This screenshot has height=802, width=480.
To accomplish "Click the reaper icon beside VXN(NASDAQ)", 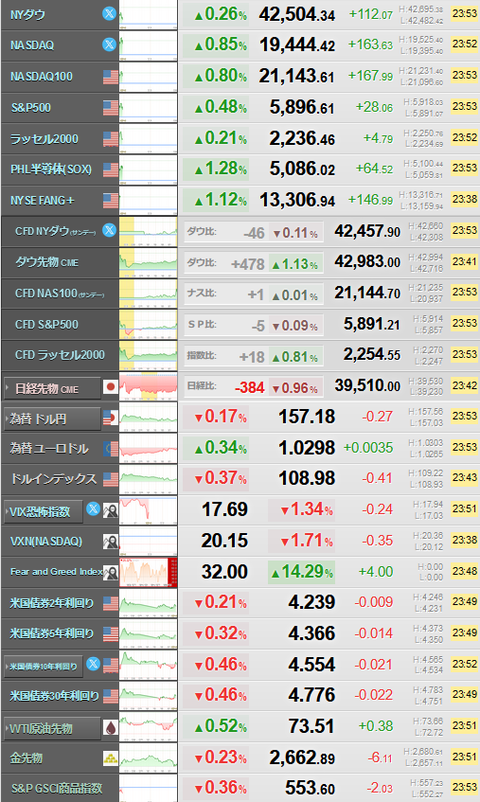I will click(x=111, y=542).
